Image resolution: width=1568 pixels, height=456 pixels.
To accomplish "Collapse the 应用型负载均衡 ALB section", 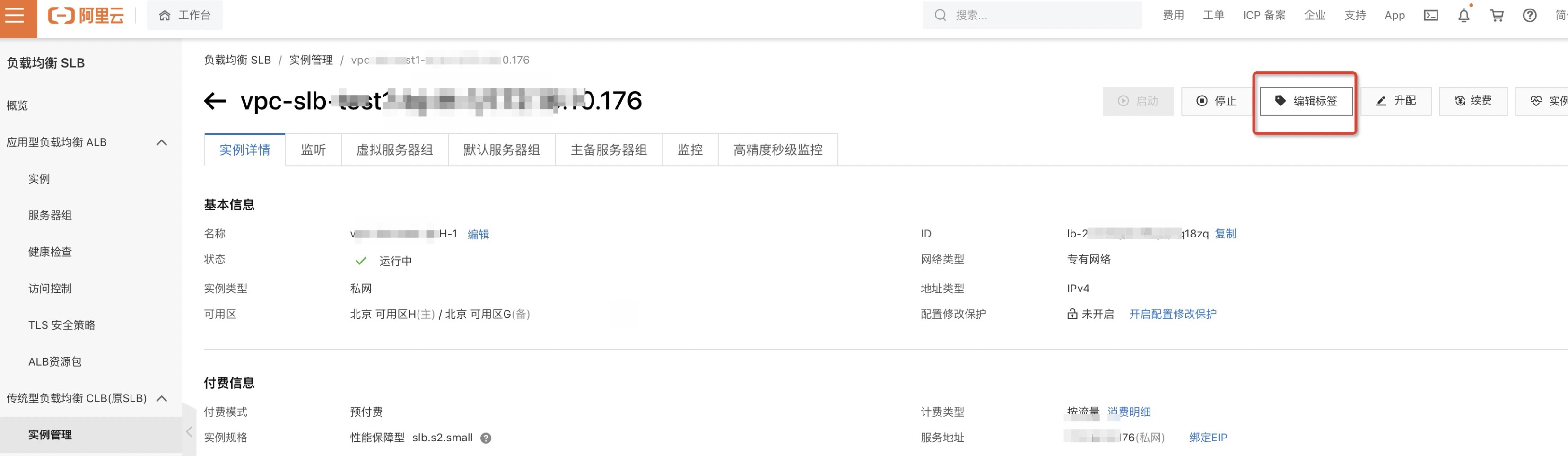I will click(x=161, y=142).
